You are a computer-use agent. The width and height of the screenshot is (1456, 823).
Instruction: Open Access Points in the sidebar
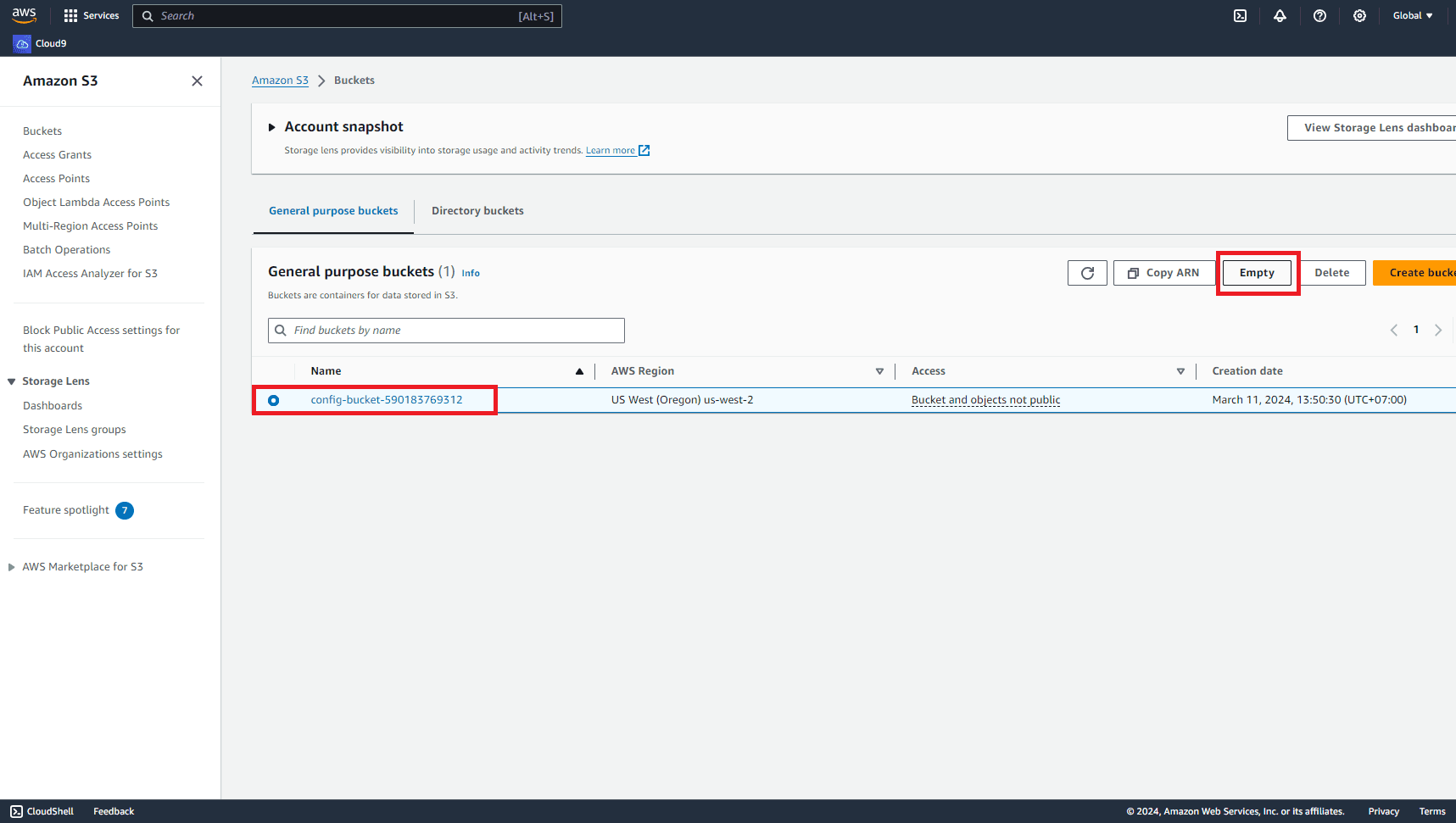point(56,179)
